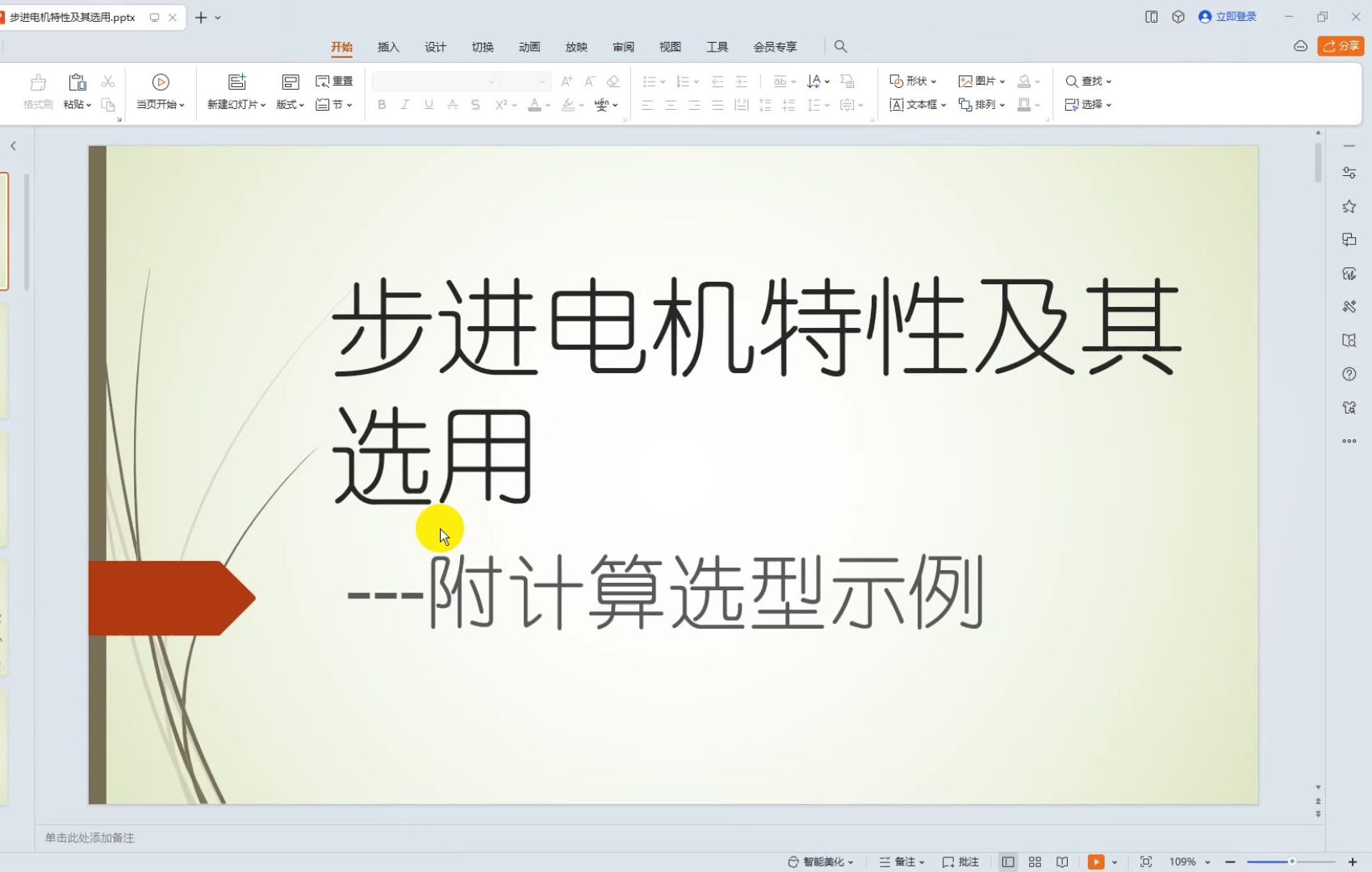Viewport: 1372px width, 872px height.
Task: Click the superscript X² icon
Action: point(501,105)
